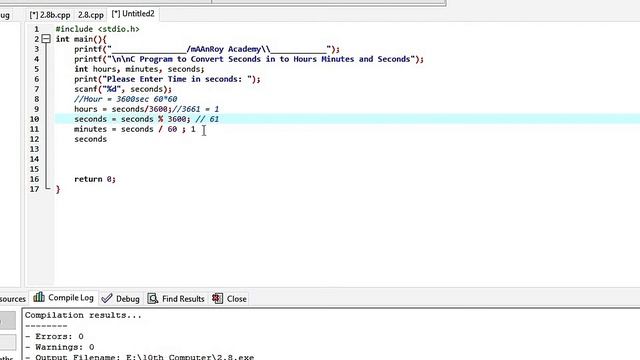Click the lone 'seconds' on line 12
The width and height of the screenshot is (640, 360).
click(x=90, y=139)
